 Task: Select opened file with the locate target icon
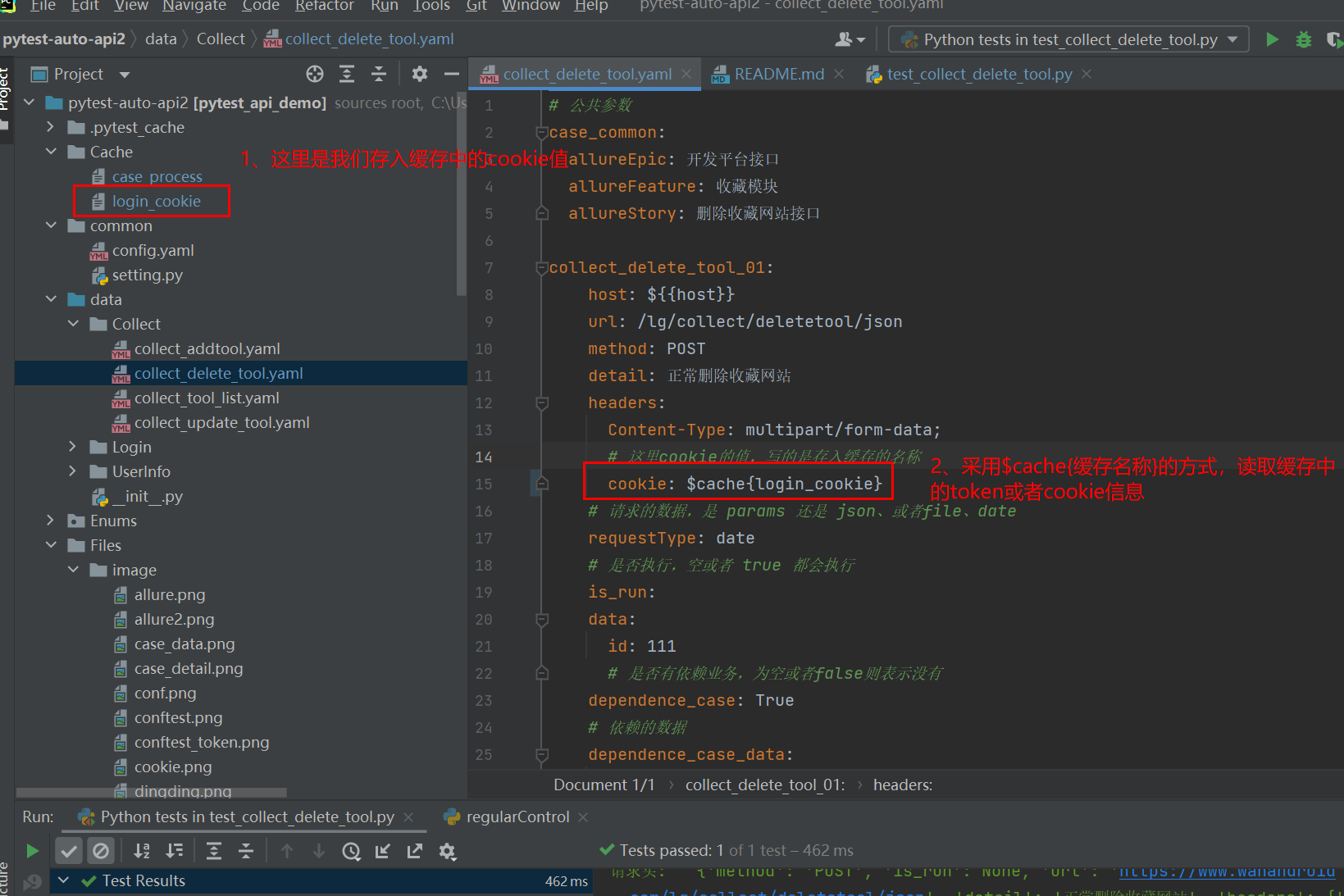(315, 74)
